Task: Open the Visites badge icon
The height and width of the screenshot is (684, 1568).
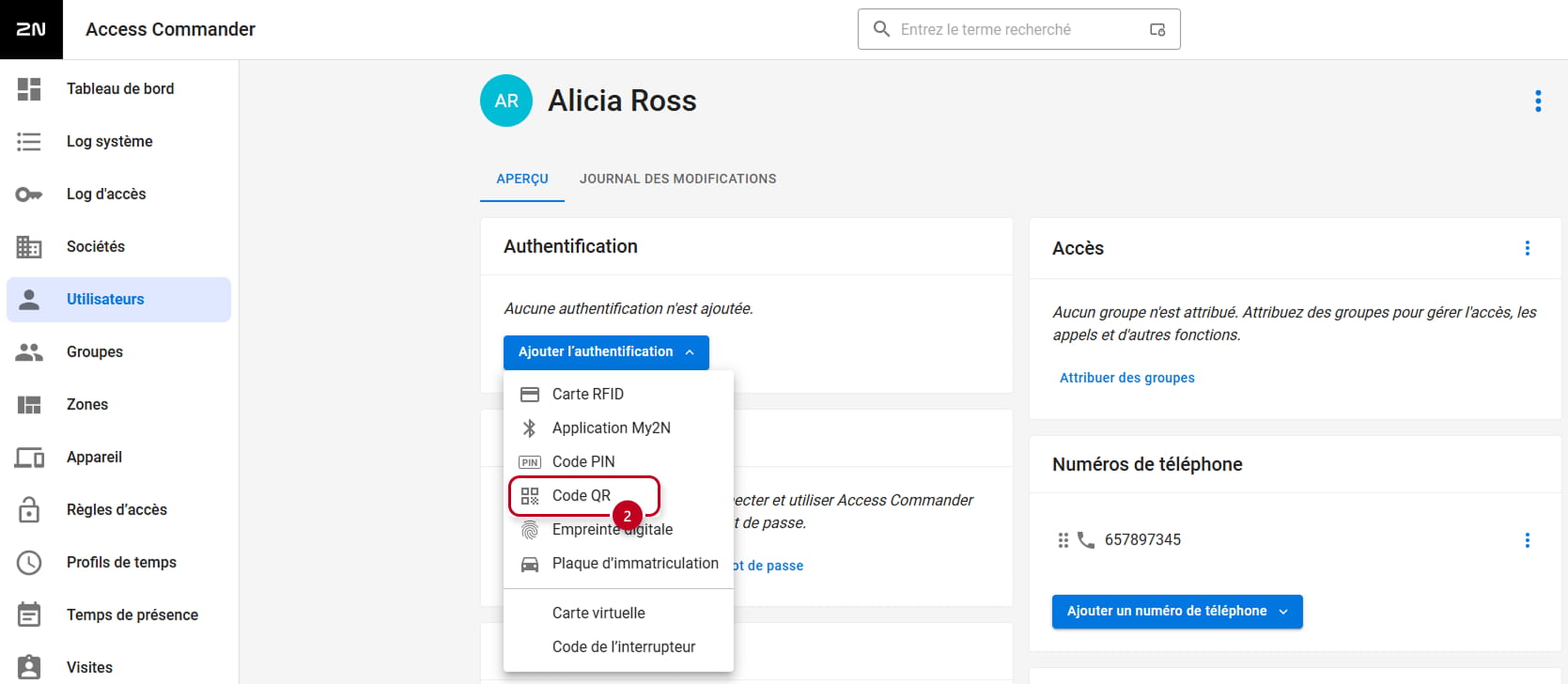Action: [29, 667]
